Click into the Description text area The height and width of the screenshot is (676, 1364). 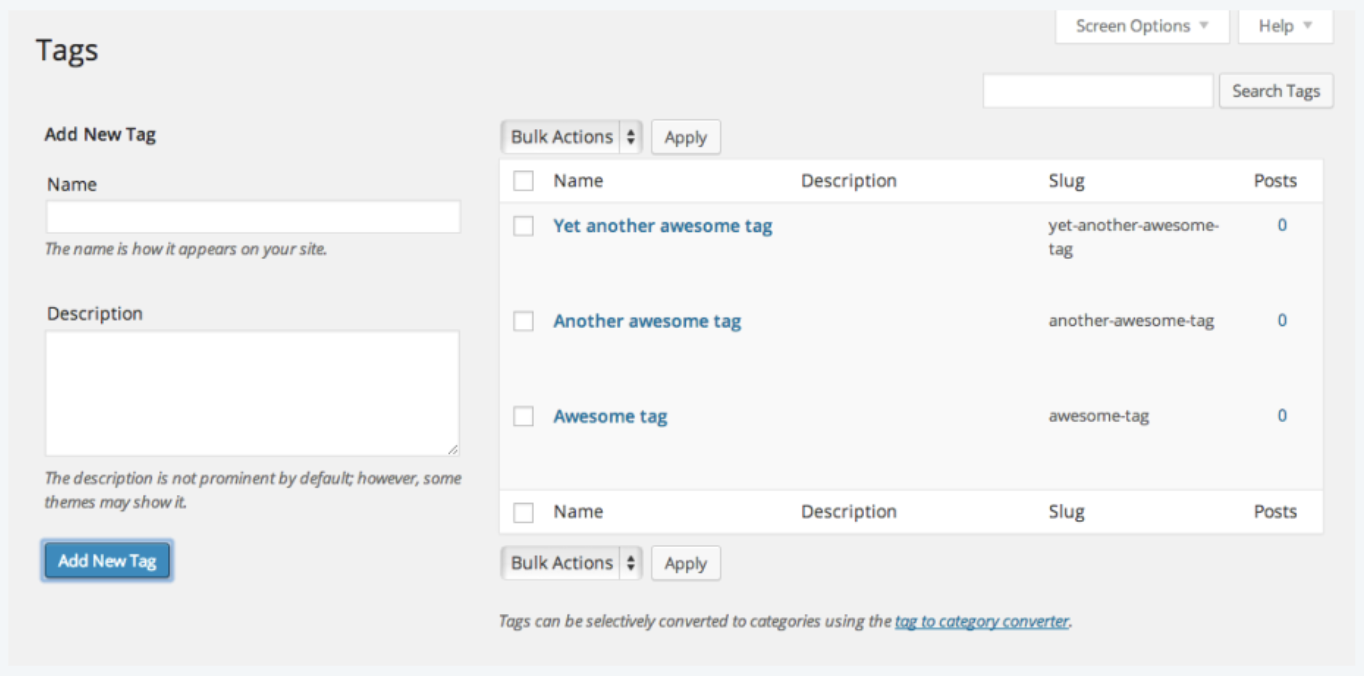[x=252, y=393]
